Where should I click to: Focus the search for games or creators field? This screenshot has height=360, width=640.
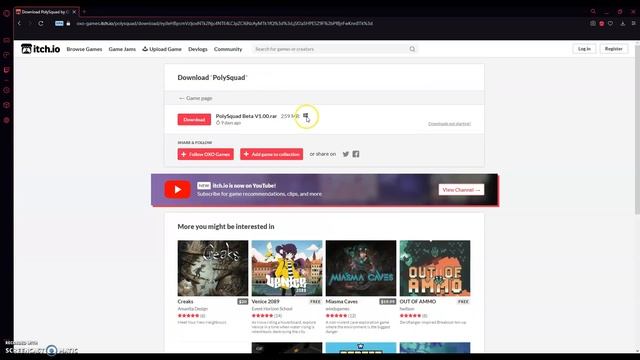pyautogui.click(x=330, y=49)
